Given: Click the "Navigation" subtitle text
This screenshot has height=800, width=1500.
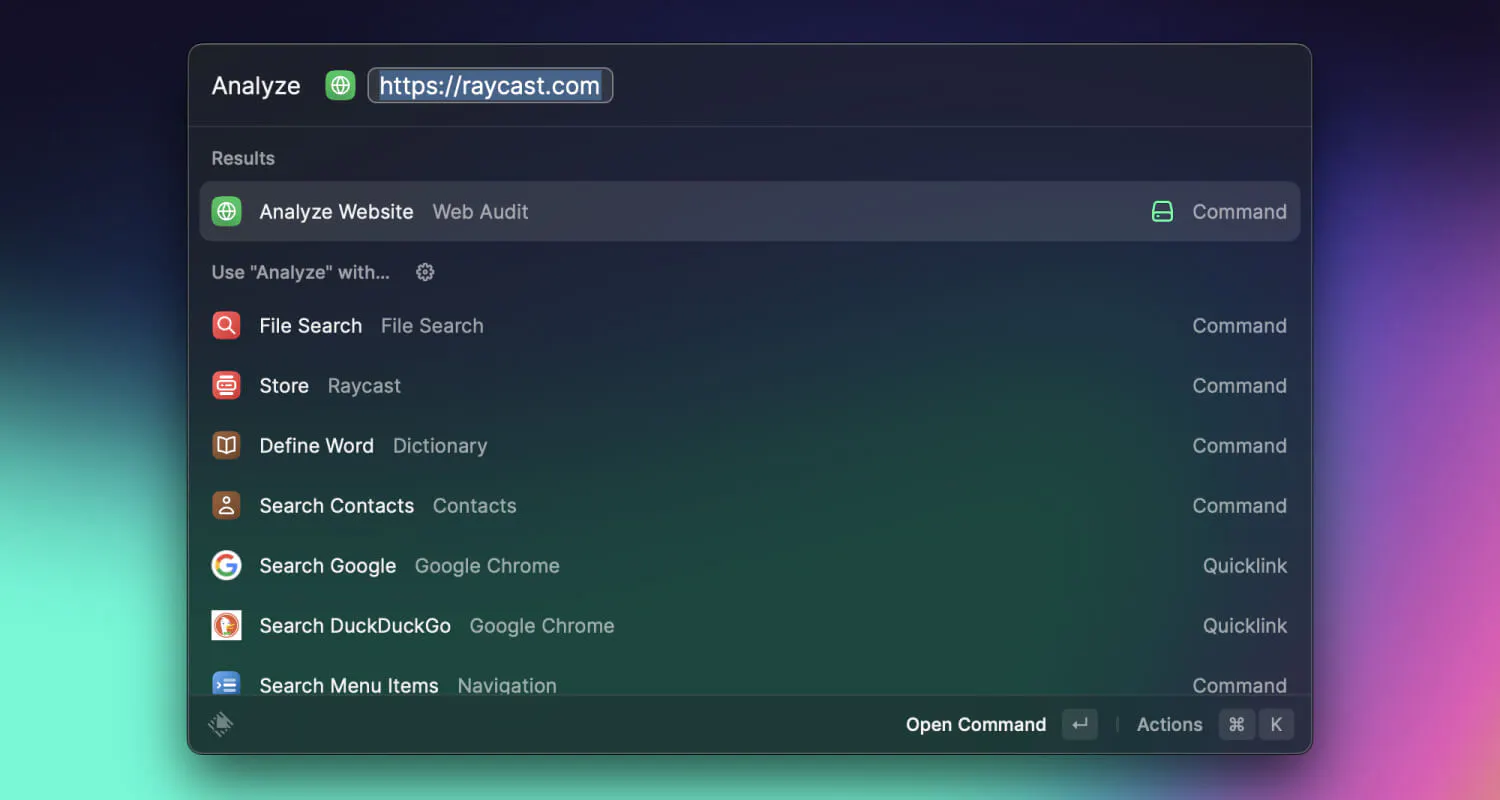Looking at the screenshot, I should pyautogui.click(x=507, y=685).
